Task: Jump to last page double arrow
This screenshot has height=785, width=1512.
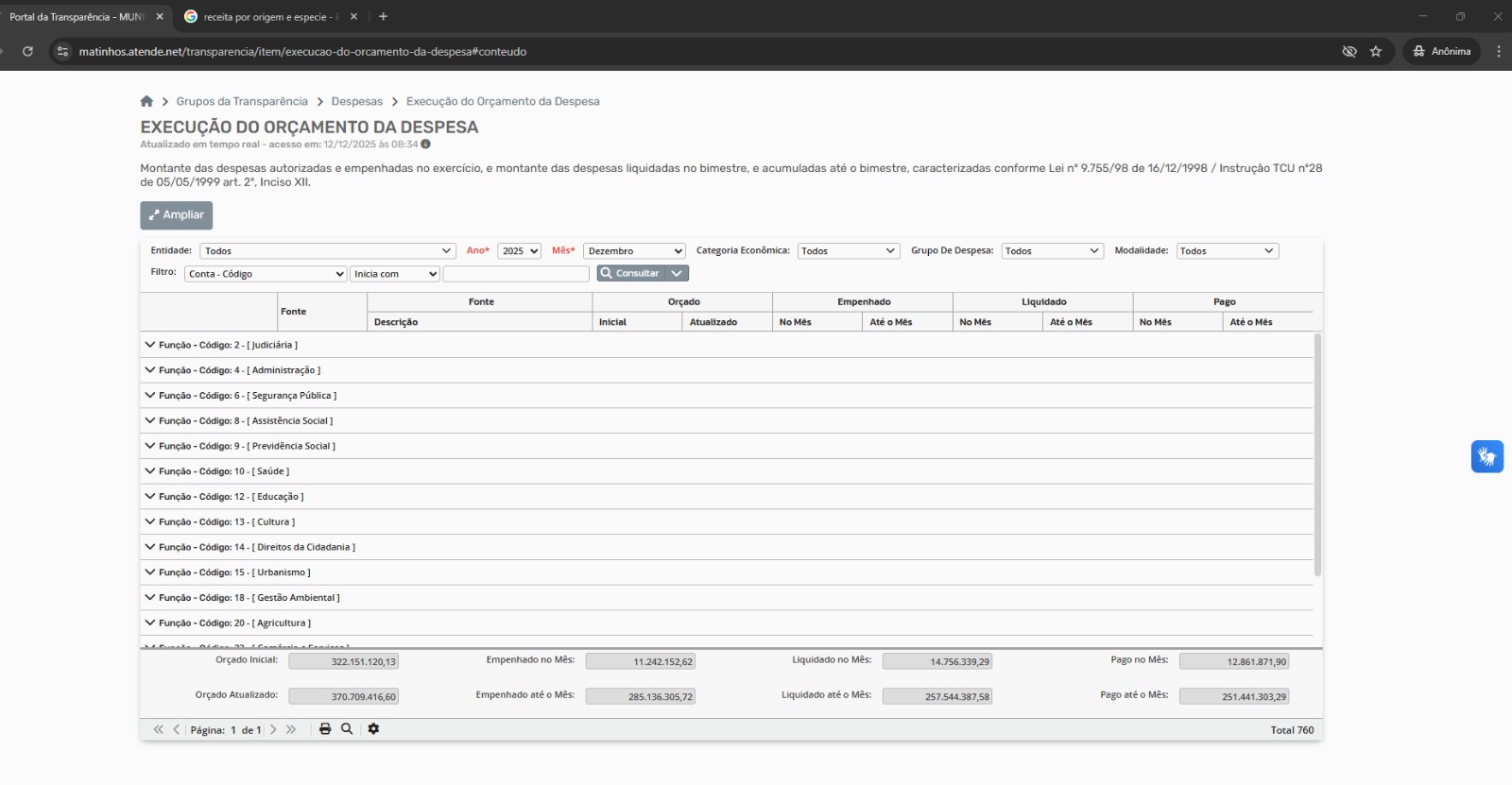Action: tap(291, 730)
